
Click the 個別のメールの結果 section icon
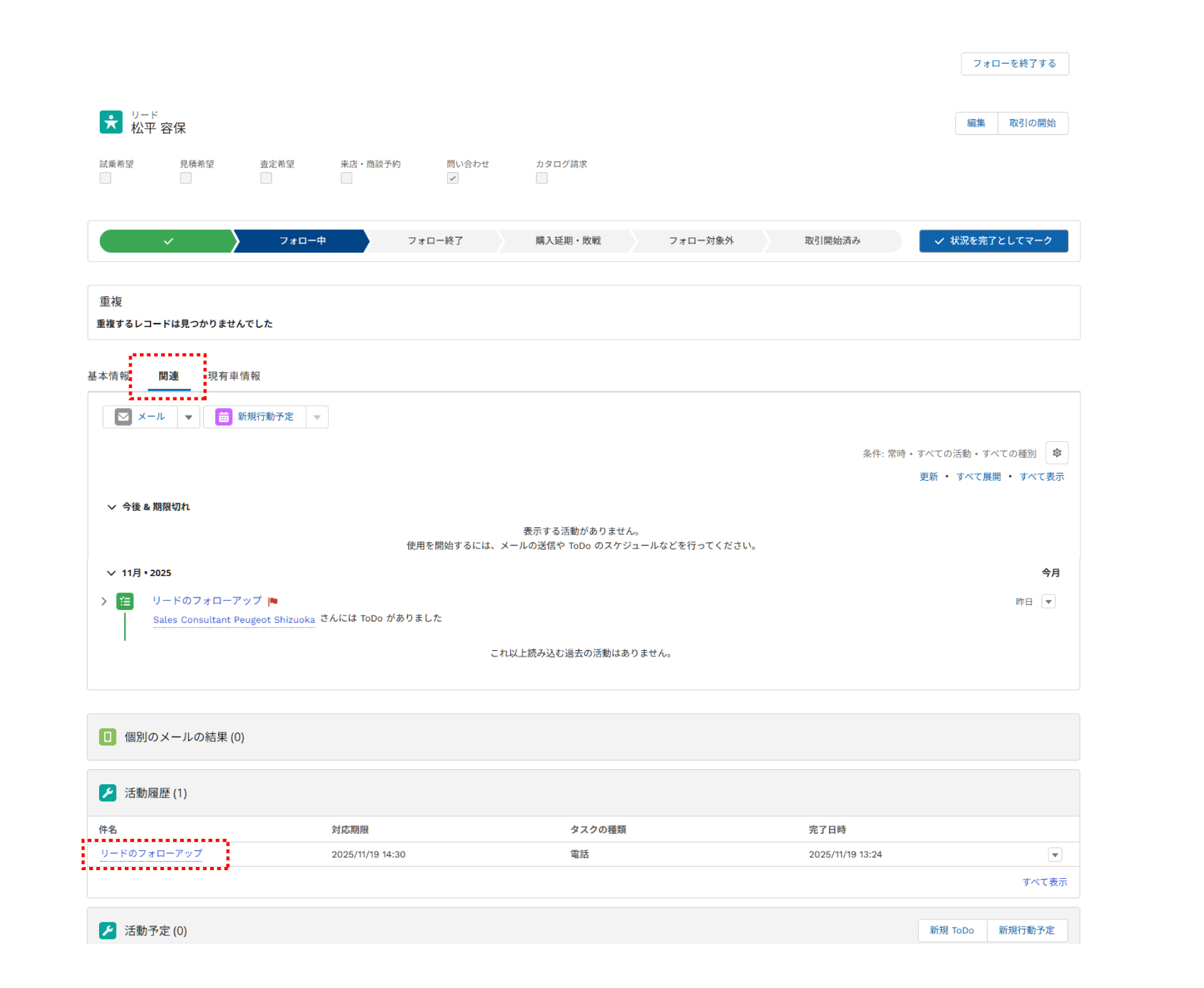[108, 737]
